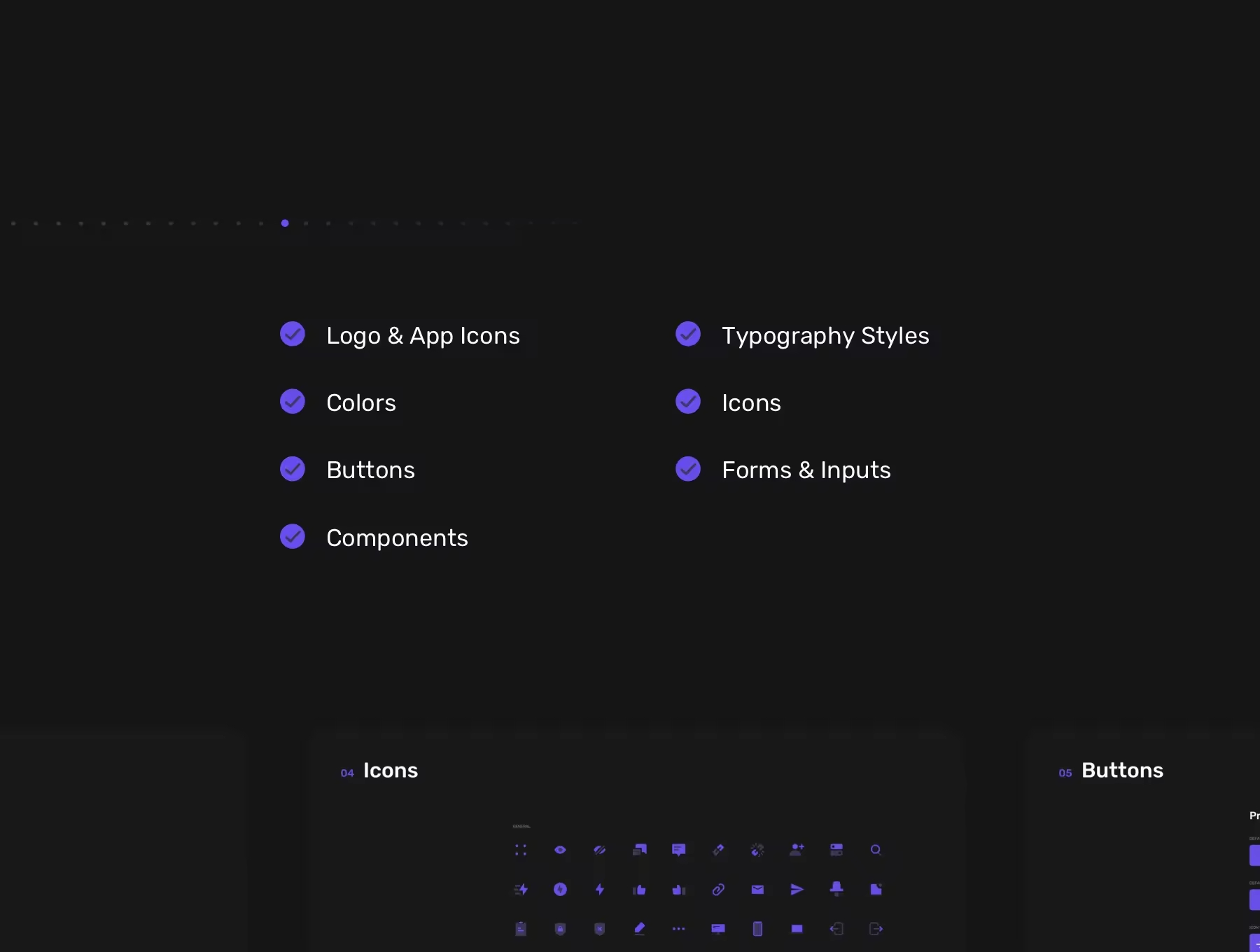Screen dimensions: 1260x952
Task: Click the three dots more icon
Action: pos(678,929)
